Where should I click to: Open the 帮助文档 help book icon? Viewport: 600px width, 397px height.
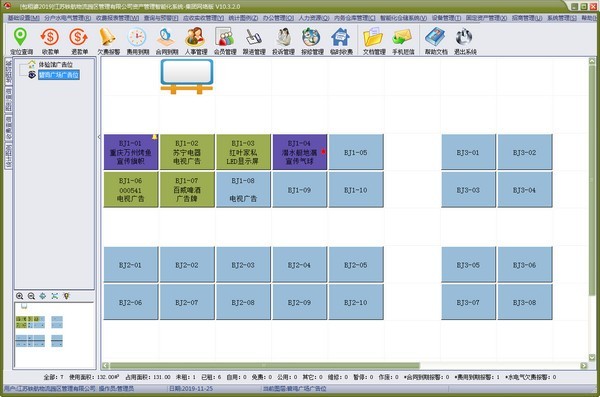tap(436, 41)
